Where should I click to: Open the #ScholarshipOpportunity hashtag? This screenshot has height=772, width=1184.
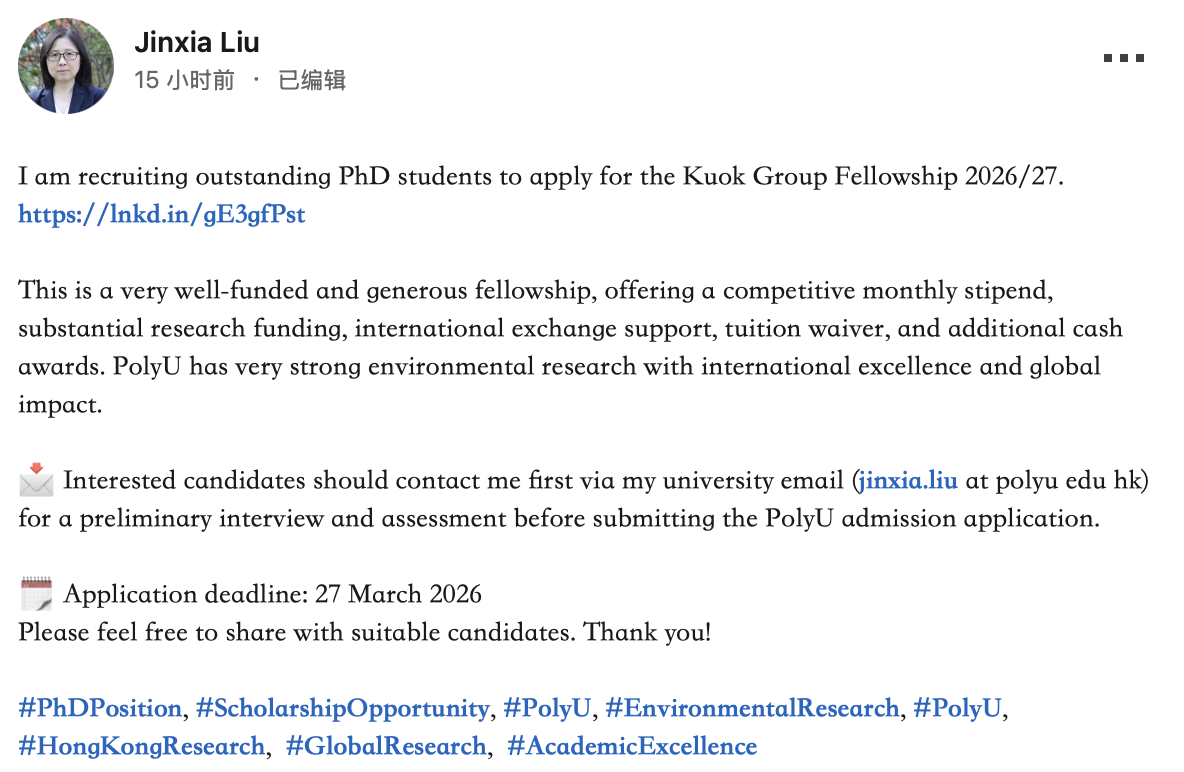[x=343, y=708]
